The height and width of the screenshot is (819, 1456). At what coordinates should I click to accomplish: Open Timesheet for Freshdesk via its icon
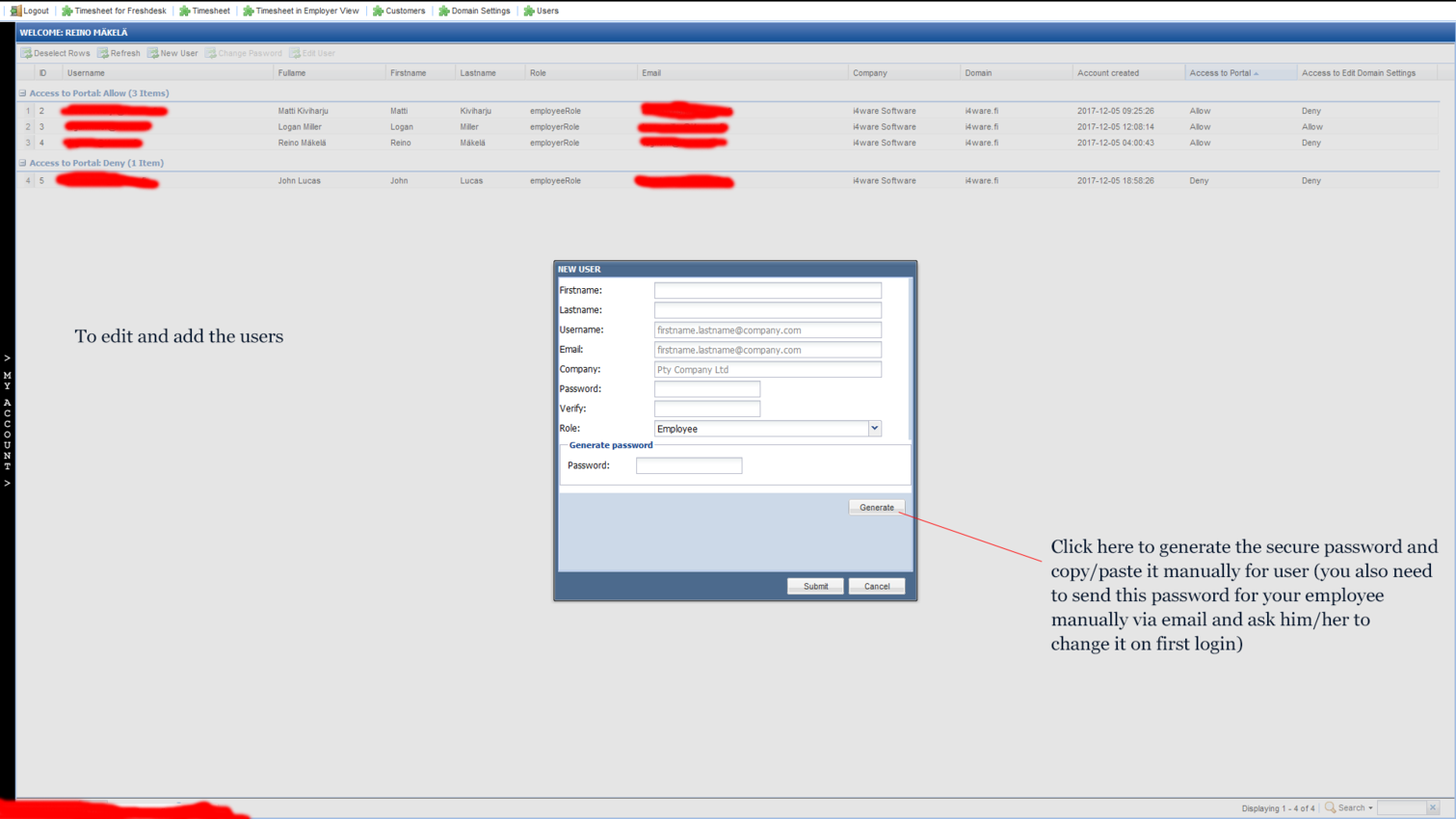pos(65,11)
